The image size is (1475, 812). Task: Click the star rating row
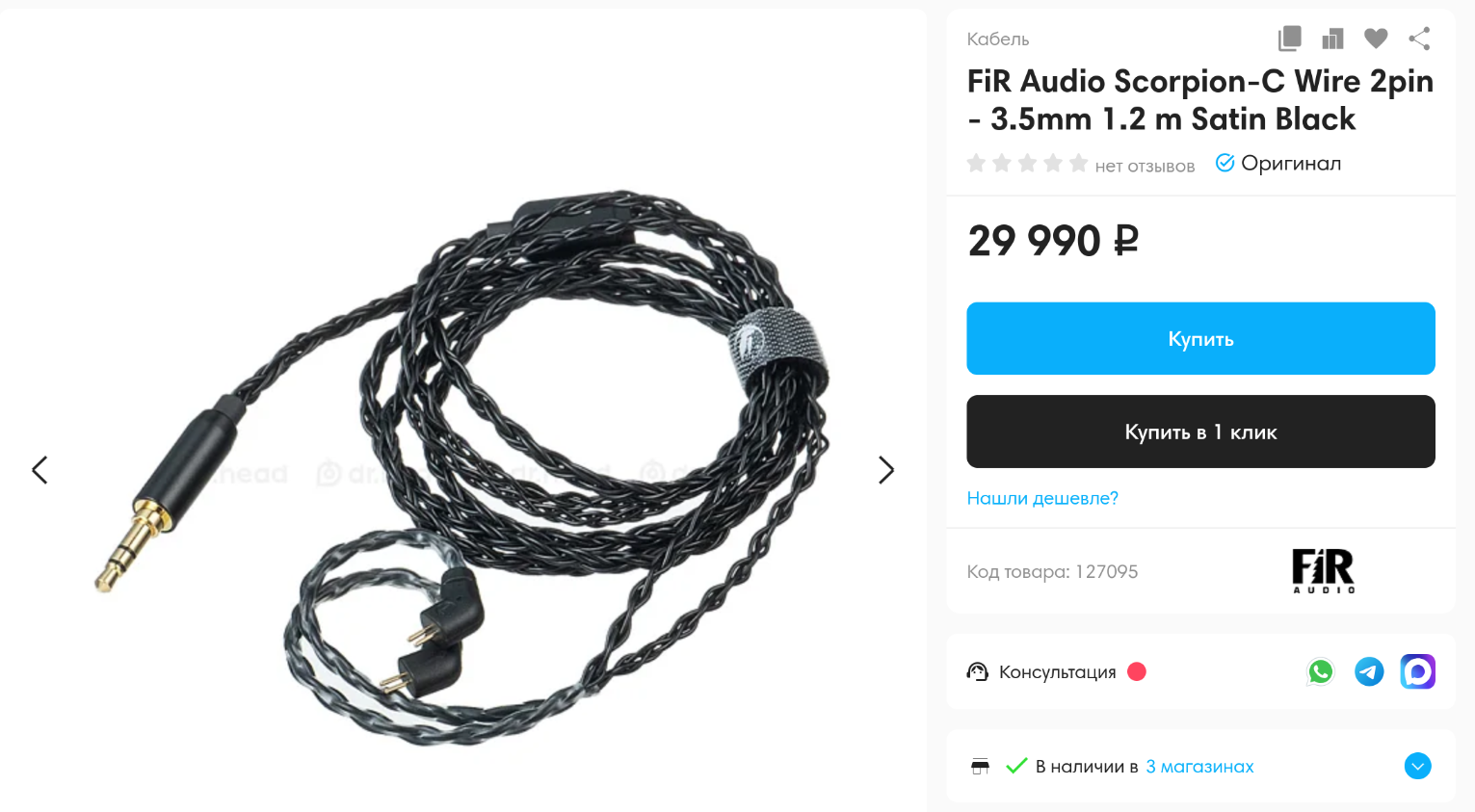[x=1027, y=164]
